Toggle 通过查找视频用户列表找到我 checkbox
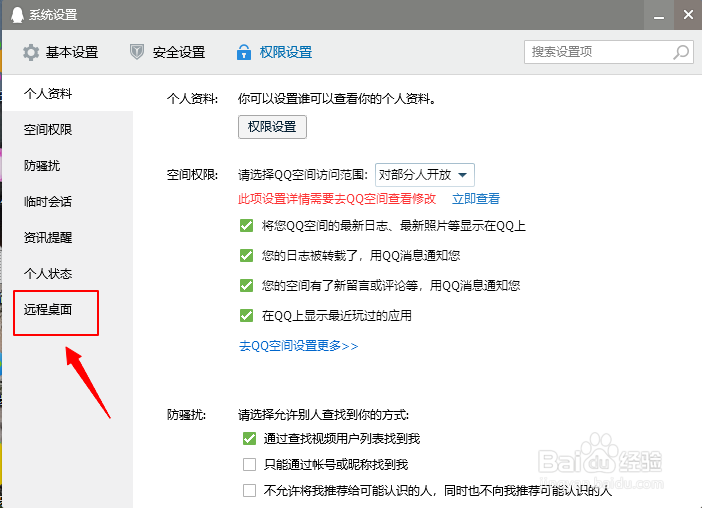This screenshot has height=508, width=702. coord(249,438)
